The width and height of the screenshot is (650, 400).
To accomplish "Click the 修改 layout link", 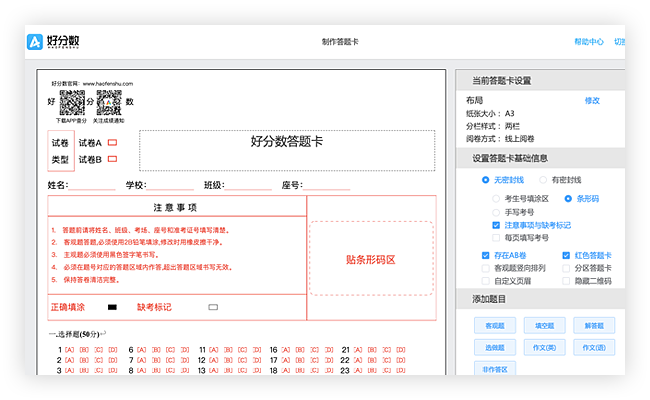I will [592, 101].
